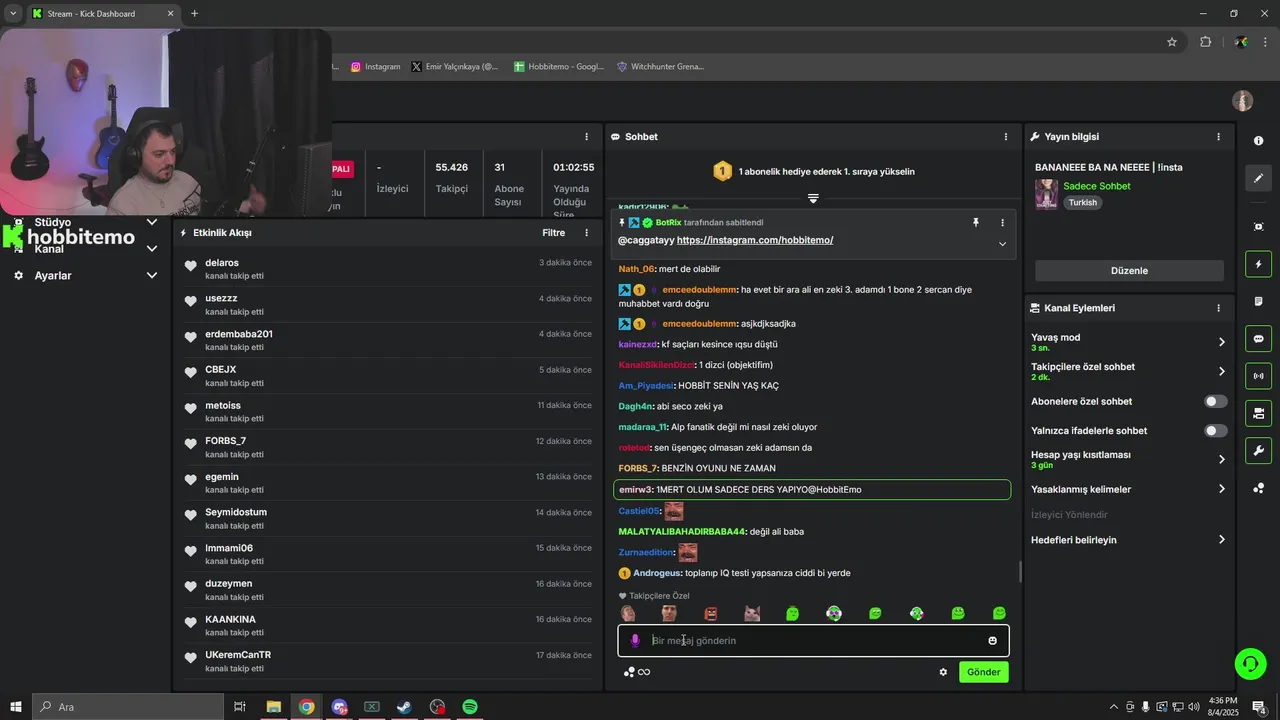Open the Witchhunter Grena bookmark
The width and height of the screenshot is (1280, 720).
coord(661,67)
